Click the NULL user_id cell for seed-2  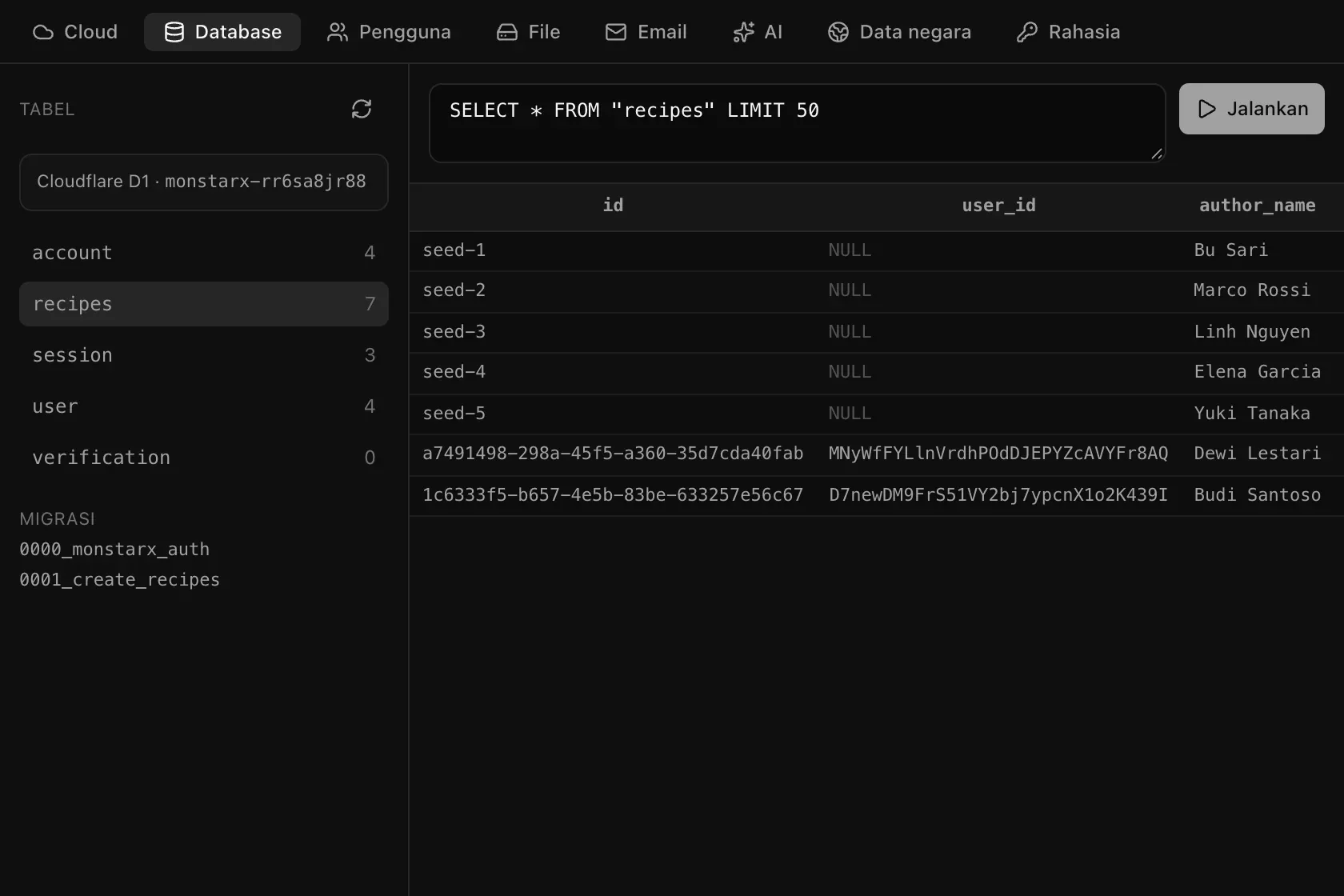pyautogui.click(x=998, y=290)
